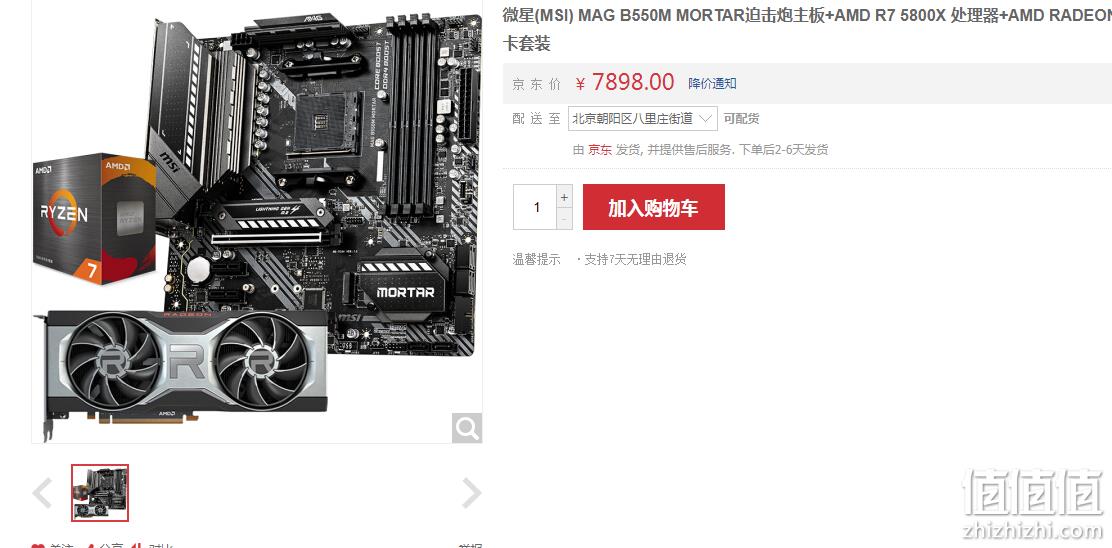Open the 降价通知 price alert link
Viewport: 1112px width, 548px height.
coord(712,84)
